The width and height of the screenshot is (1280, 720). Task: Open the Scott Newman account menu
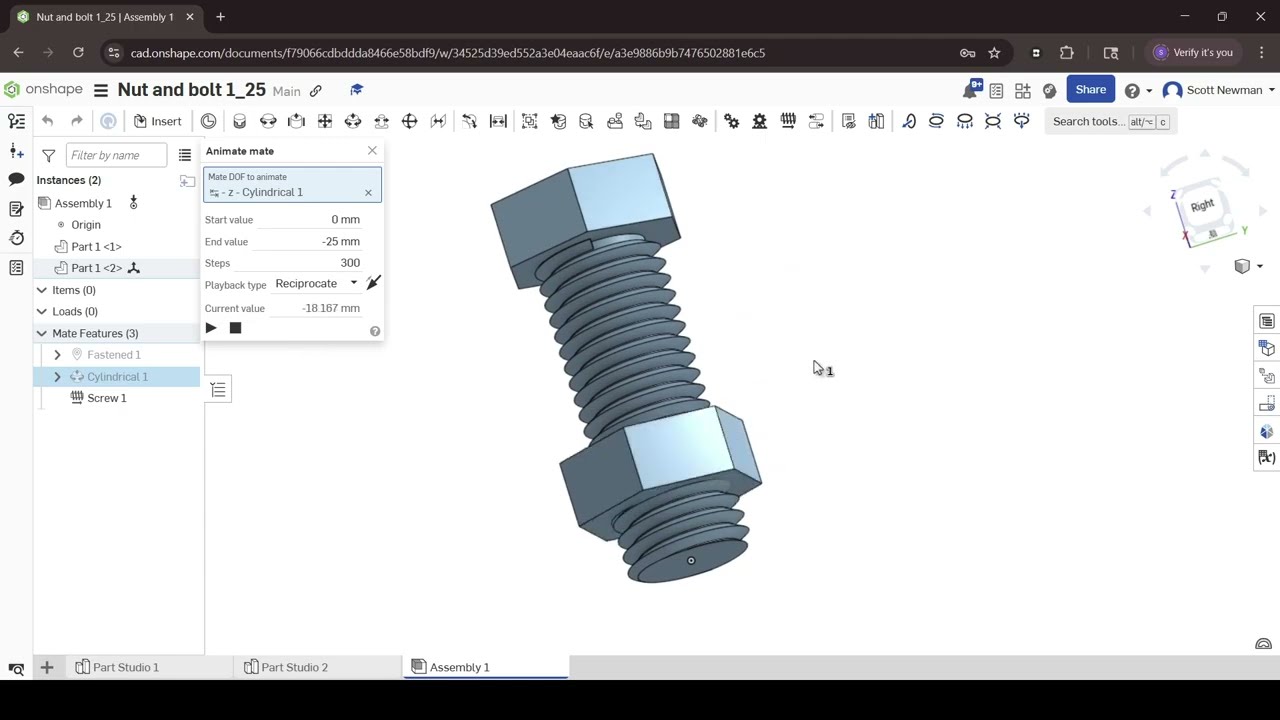1219,90
